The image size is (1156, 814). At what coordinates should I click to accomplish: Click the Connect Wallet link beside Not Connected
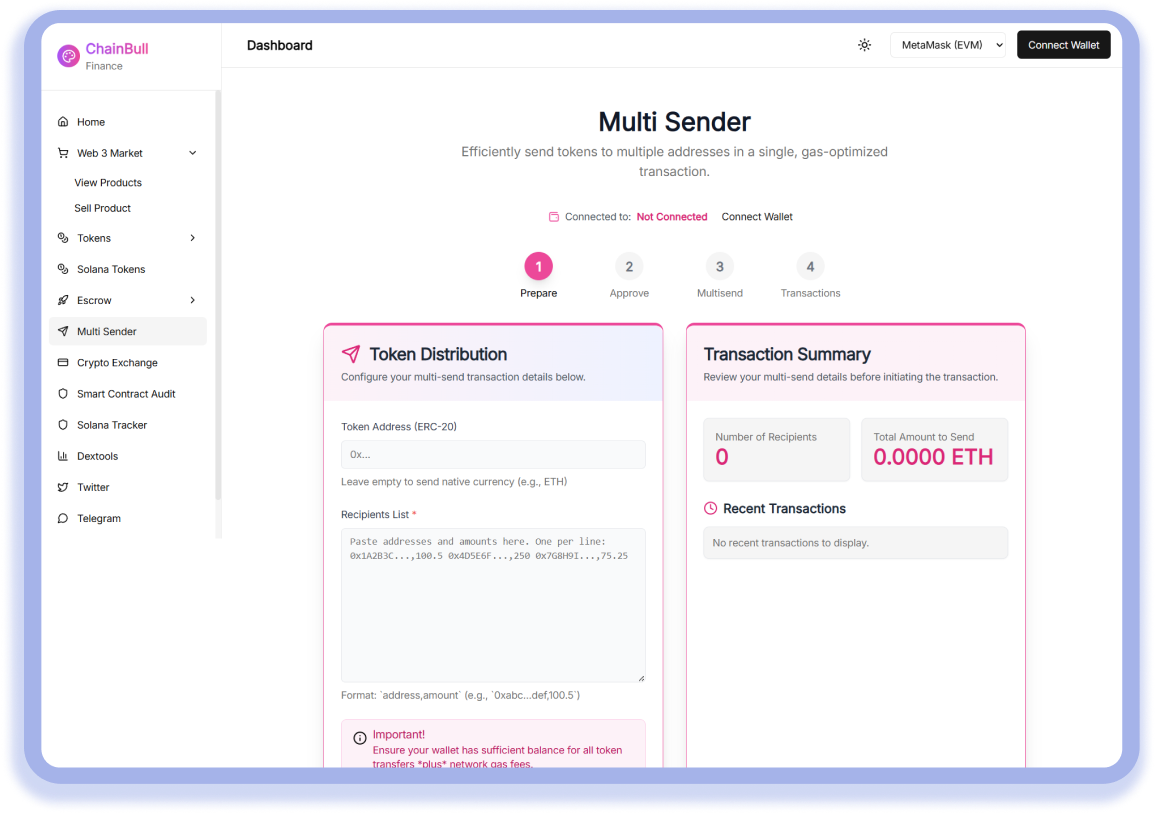[x=757, y=217]
